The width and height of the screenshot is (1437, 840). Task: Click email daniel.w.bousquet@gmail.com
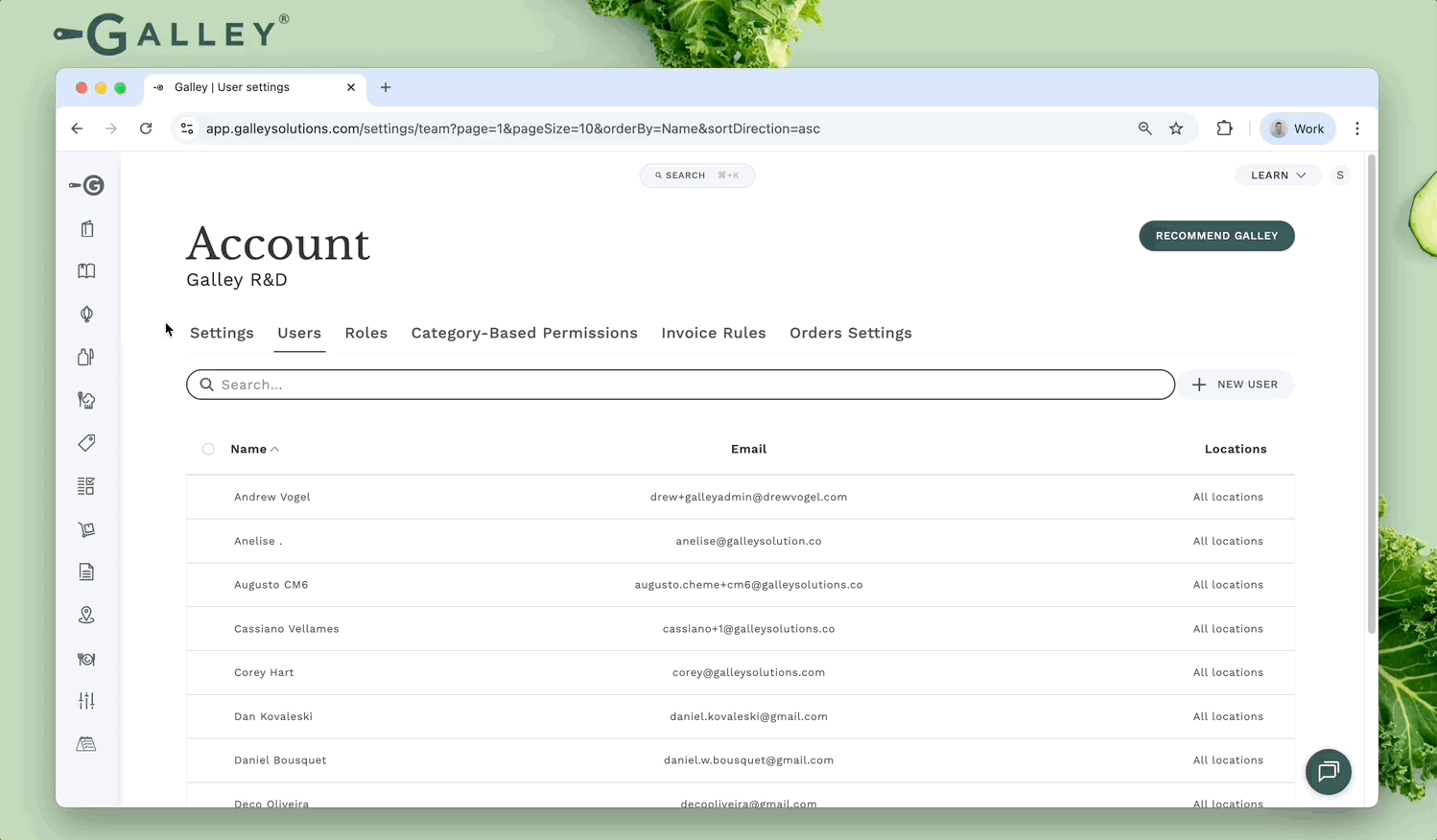click(748, 760)
